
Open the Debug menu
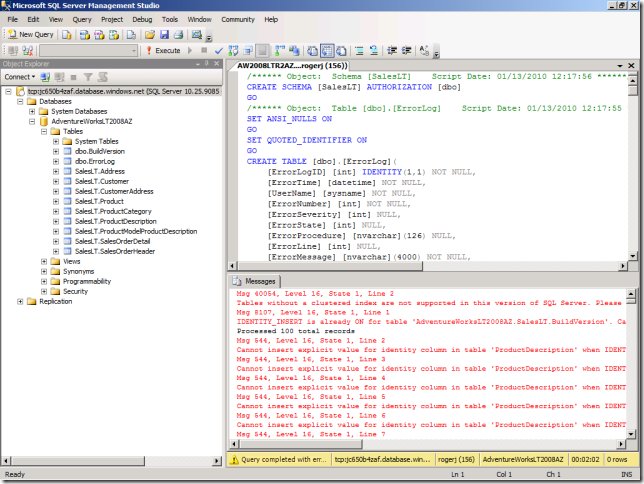142,19
